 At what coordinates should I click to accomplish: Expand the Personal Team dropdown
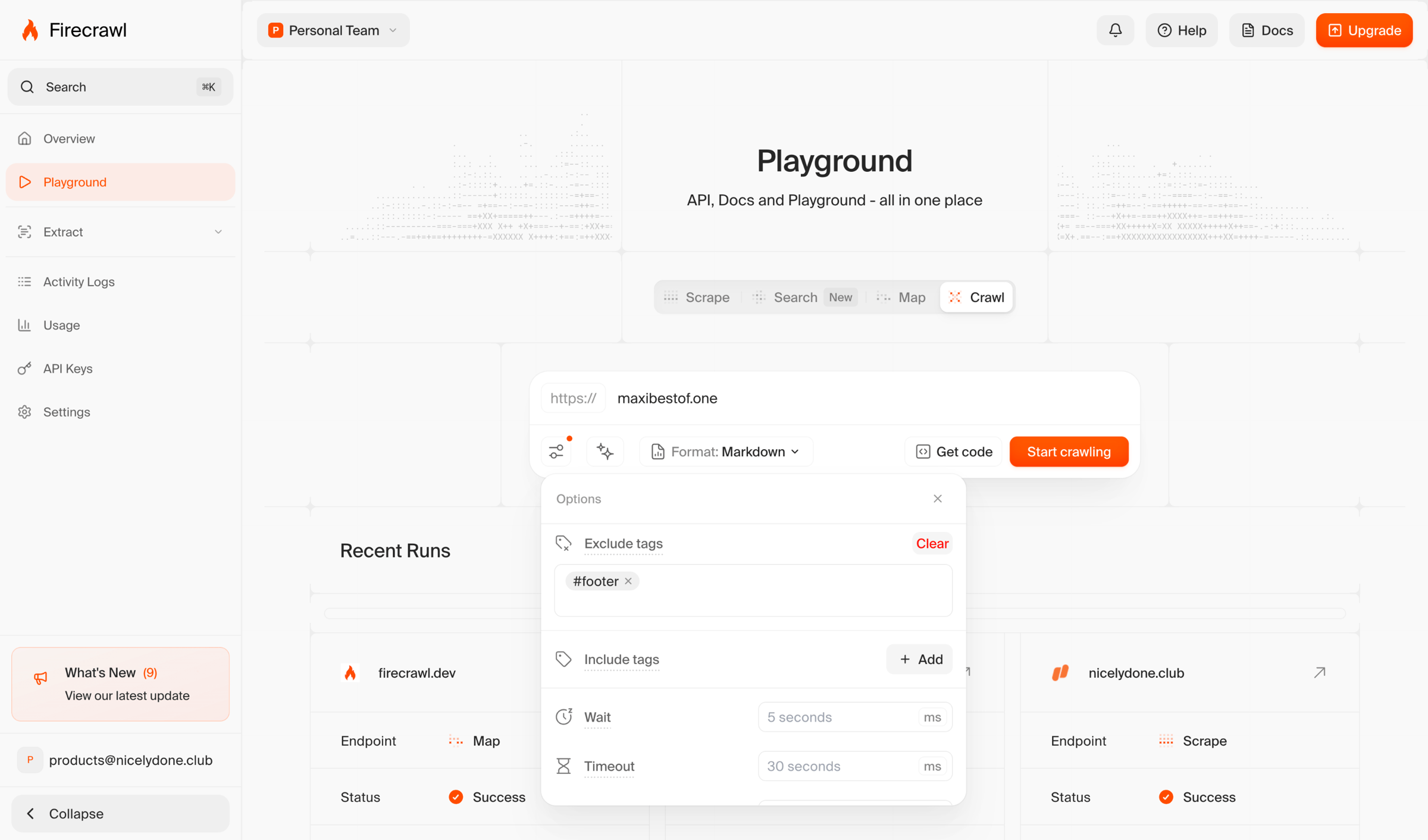tap(333, 30)
